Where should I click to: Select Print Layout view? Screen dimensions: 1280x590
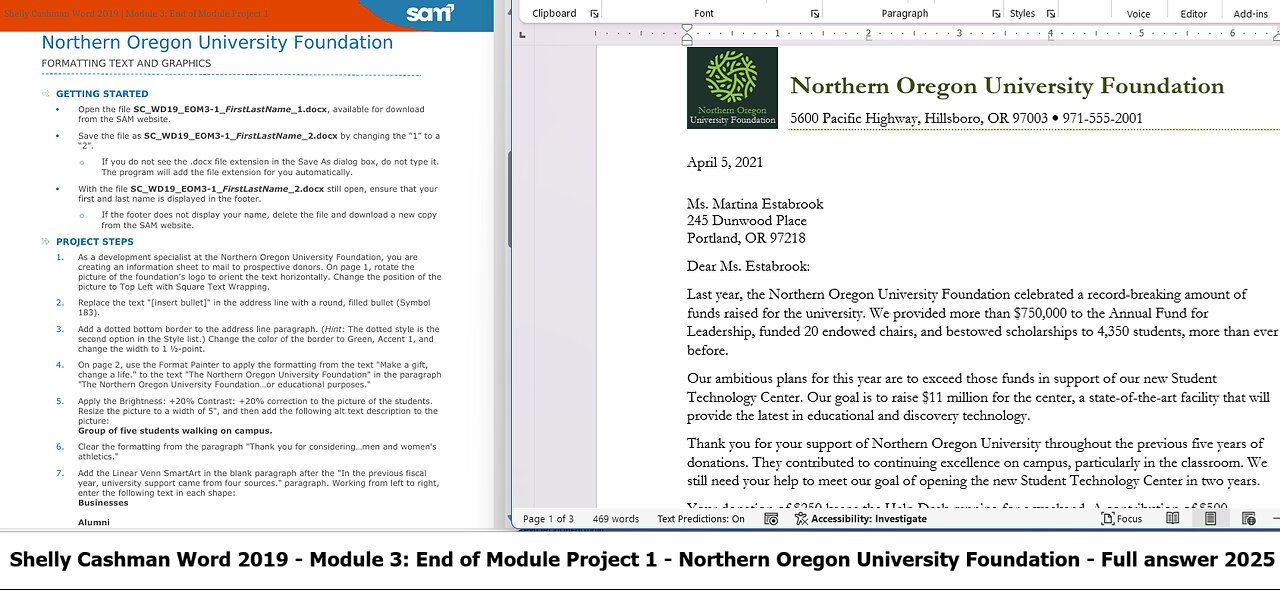pyautogui.click(x=1210, y=519)
